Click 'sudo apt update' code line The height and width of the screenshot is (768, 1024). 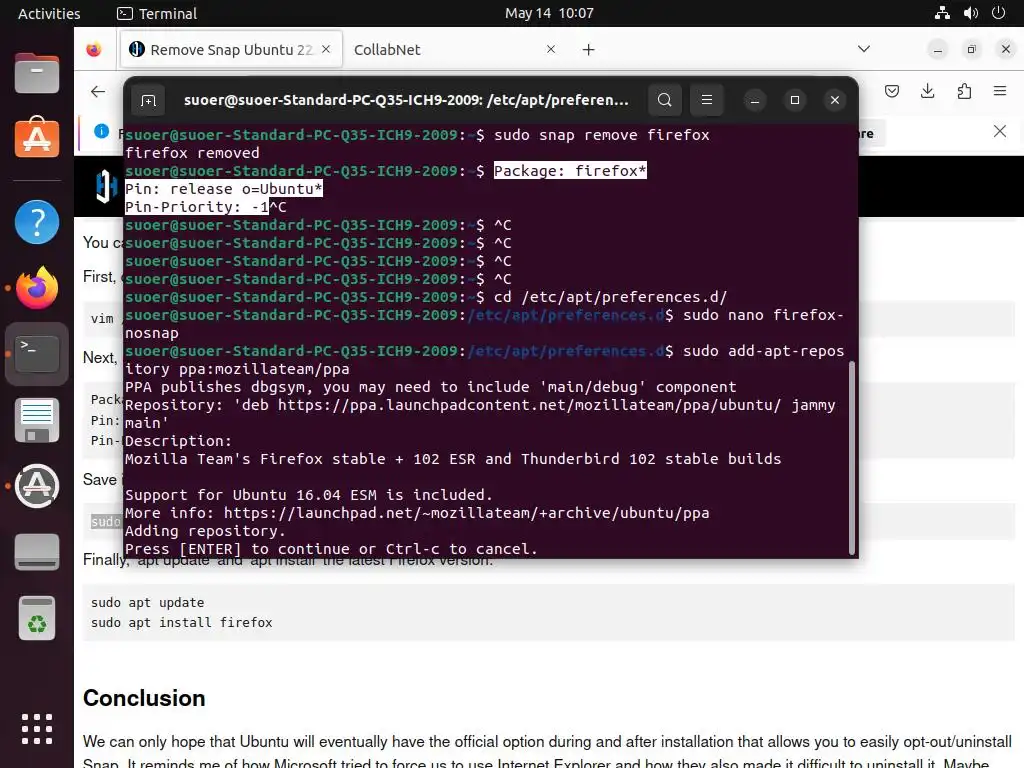pyautogui.click(x=148, y=603)
